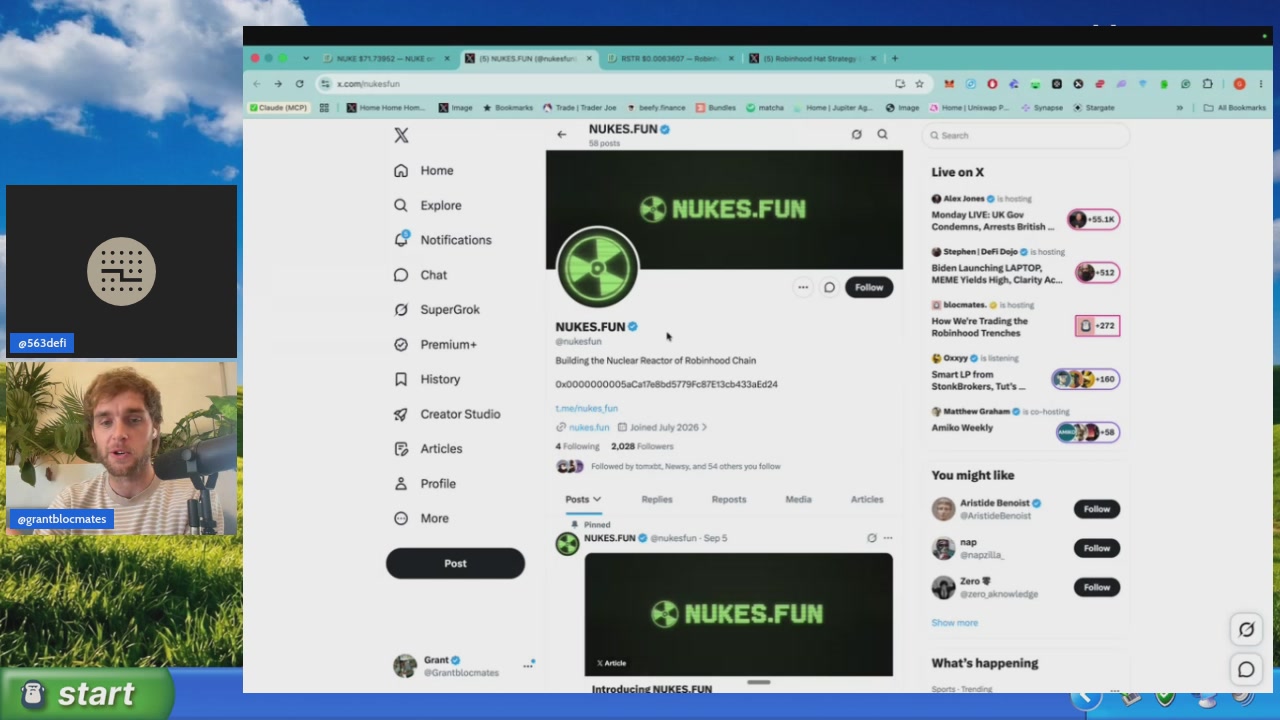The image size is (1280, 720).
Task: Open a new browser tab
Action: (895, 59)
